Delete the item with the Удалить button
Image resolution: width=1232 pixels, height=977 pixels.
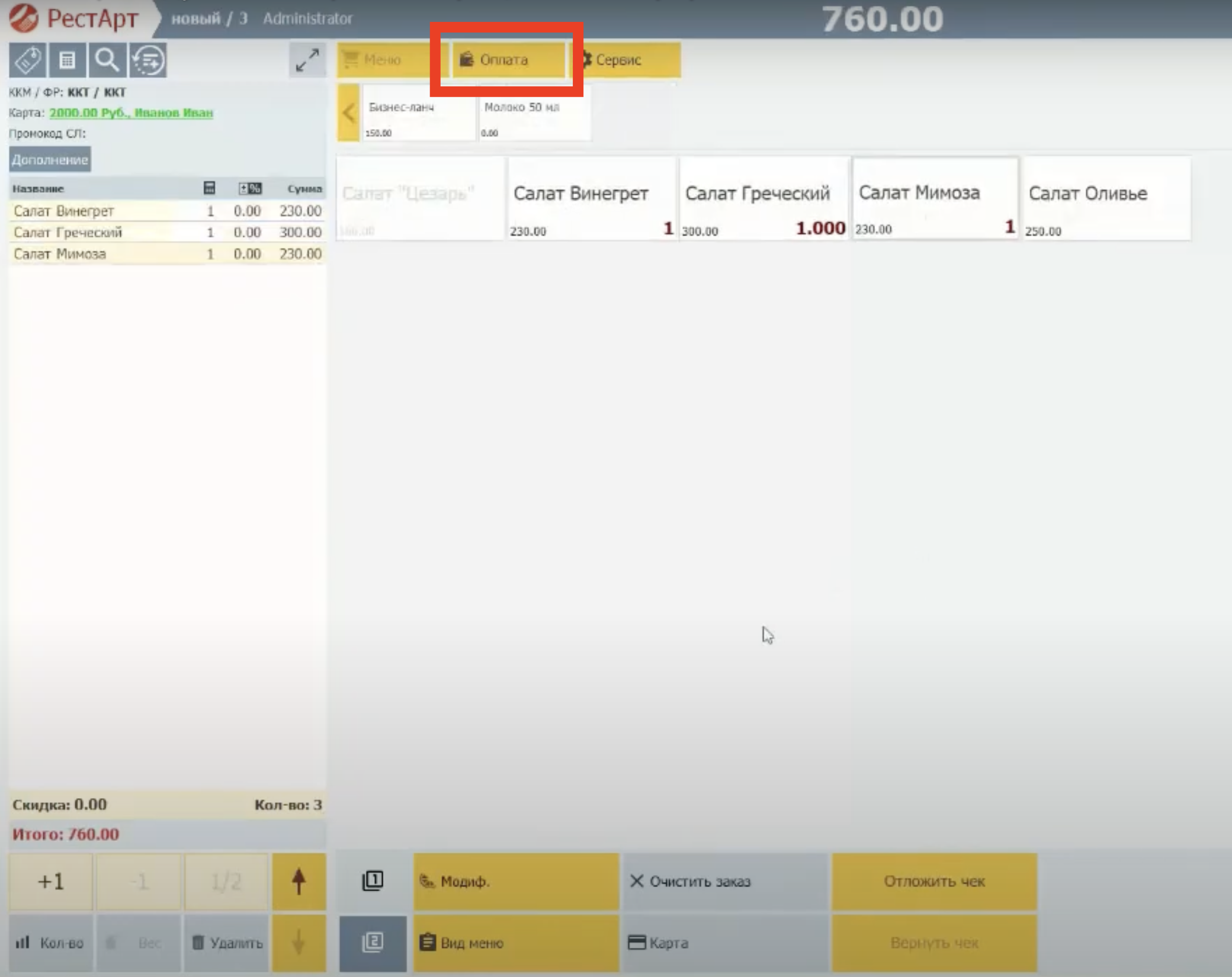coord(226,943)
